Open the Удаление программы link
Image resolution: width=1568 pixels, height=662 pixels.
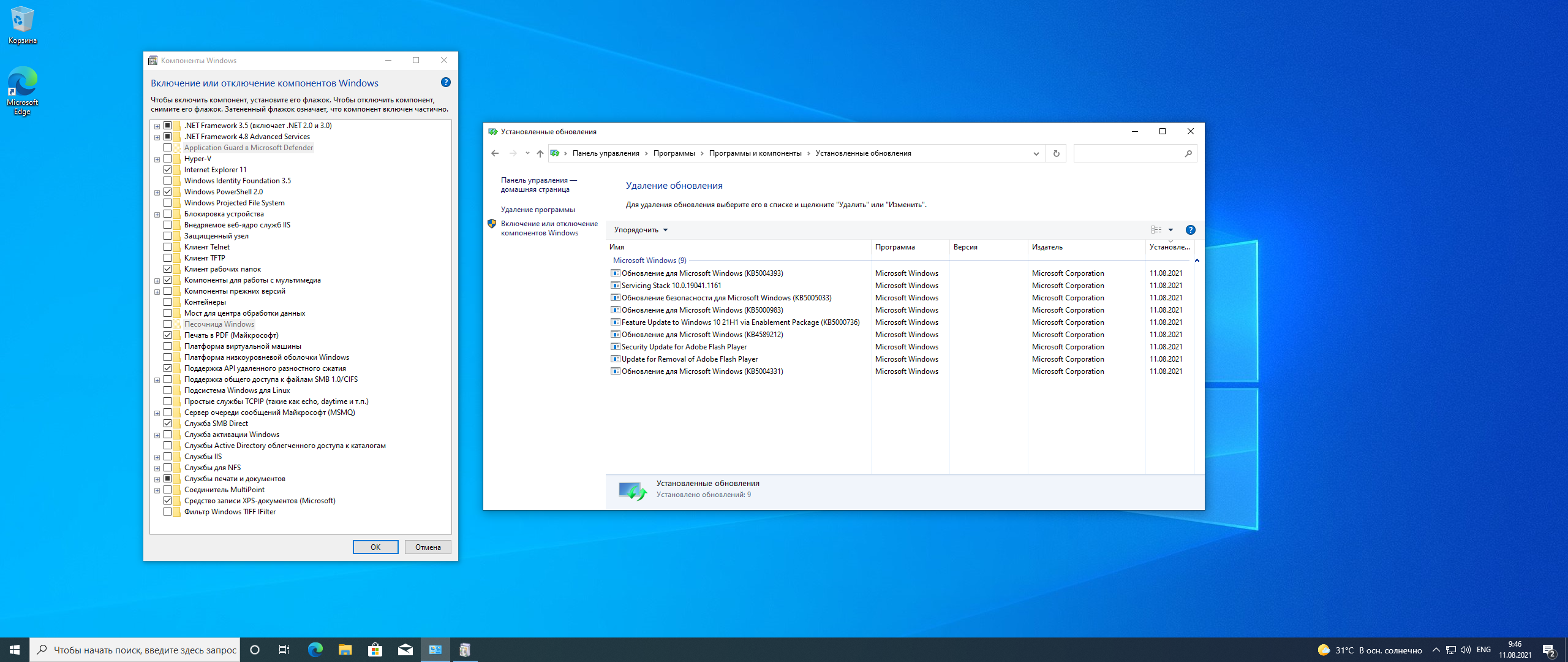pyautogui.click(x=538, y=210)
